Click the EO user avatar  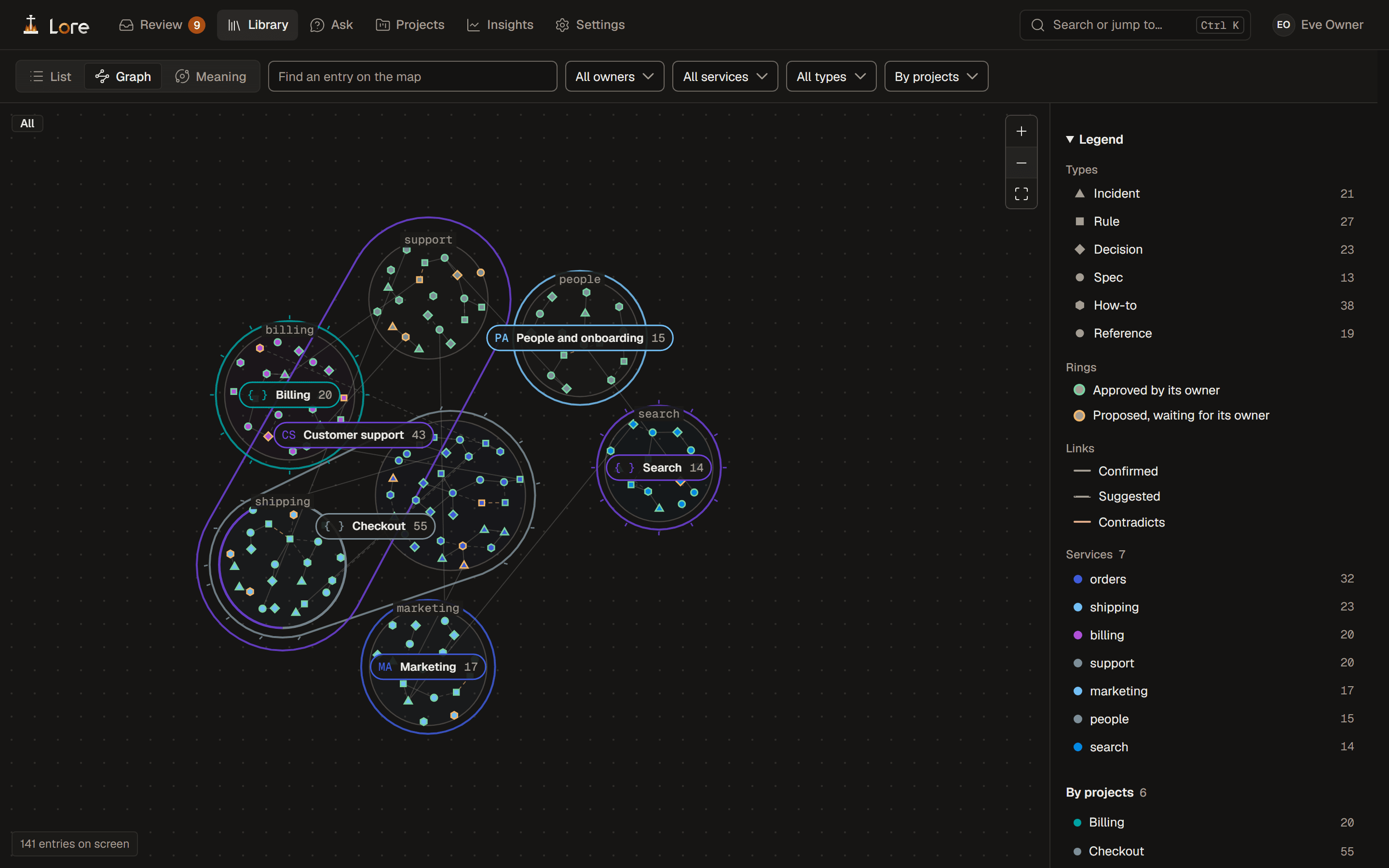click(1283, 25)
